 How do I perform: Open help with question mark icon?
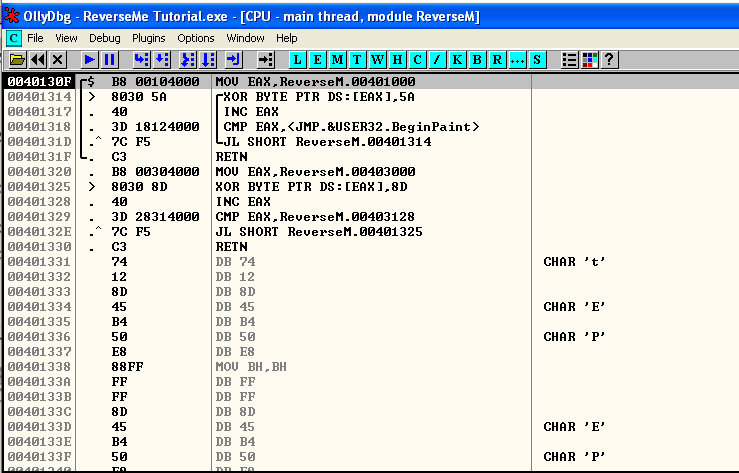coord(609,60)
